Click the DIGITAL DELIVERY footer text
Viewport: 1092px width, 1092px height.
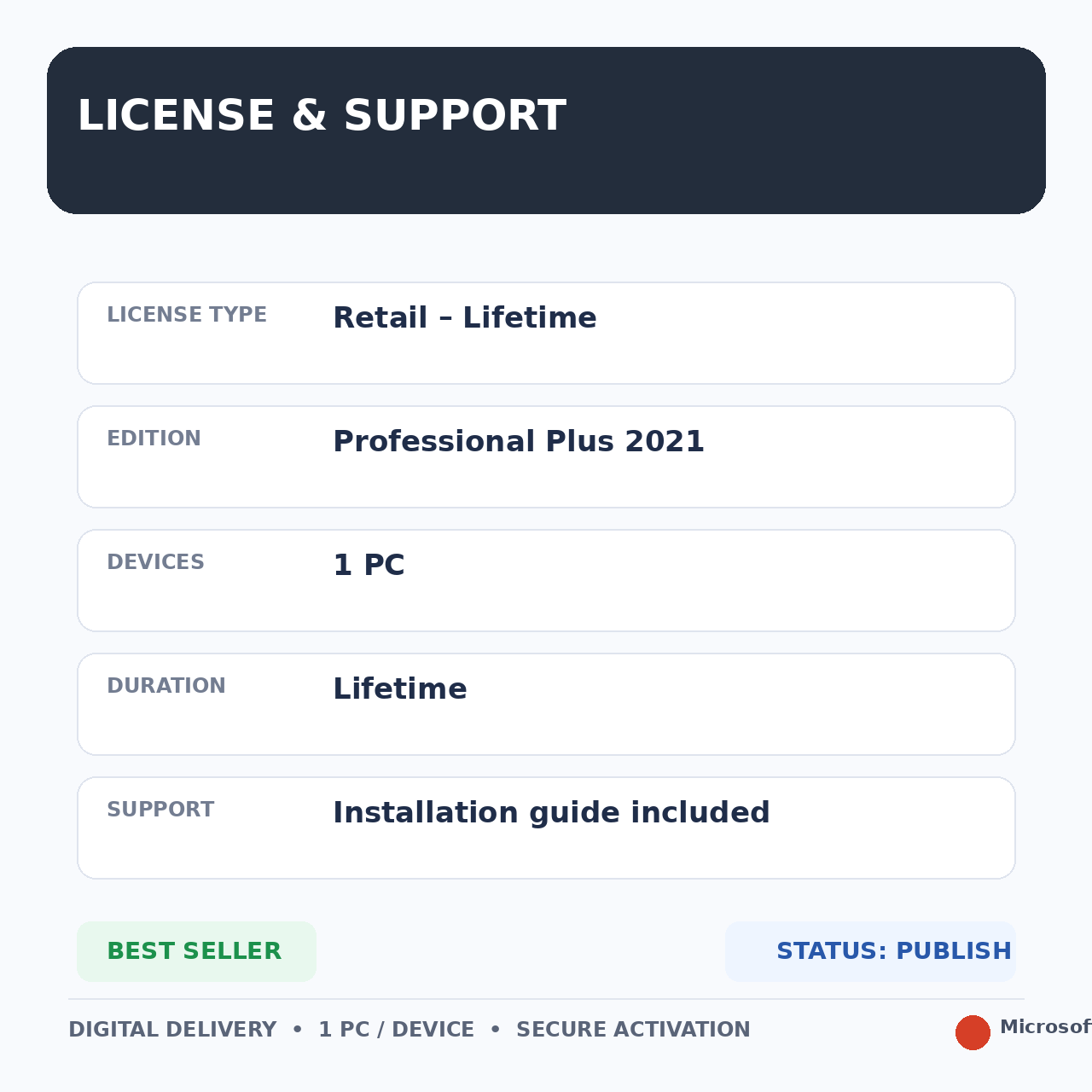[x=172, y=1030]
